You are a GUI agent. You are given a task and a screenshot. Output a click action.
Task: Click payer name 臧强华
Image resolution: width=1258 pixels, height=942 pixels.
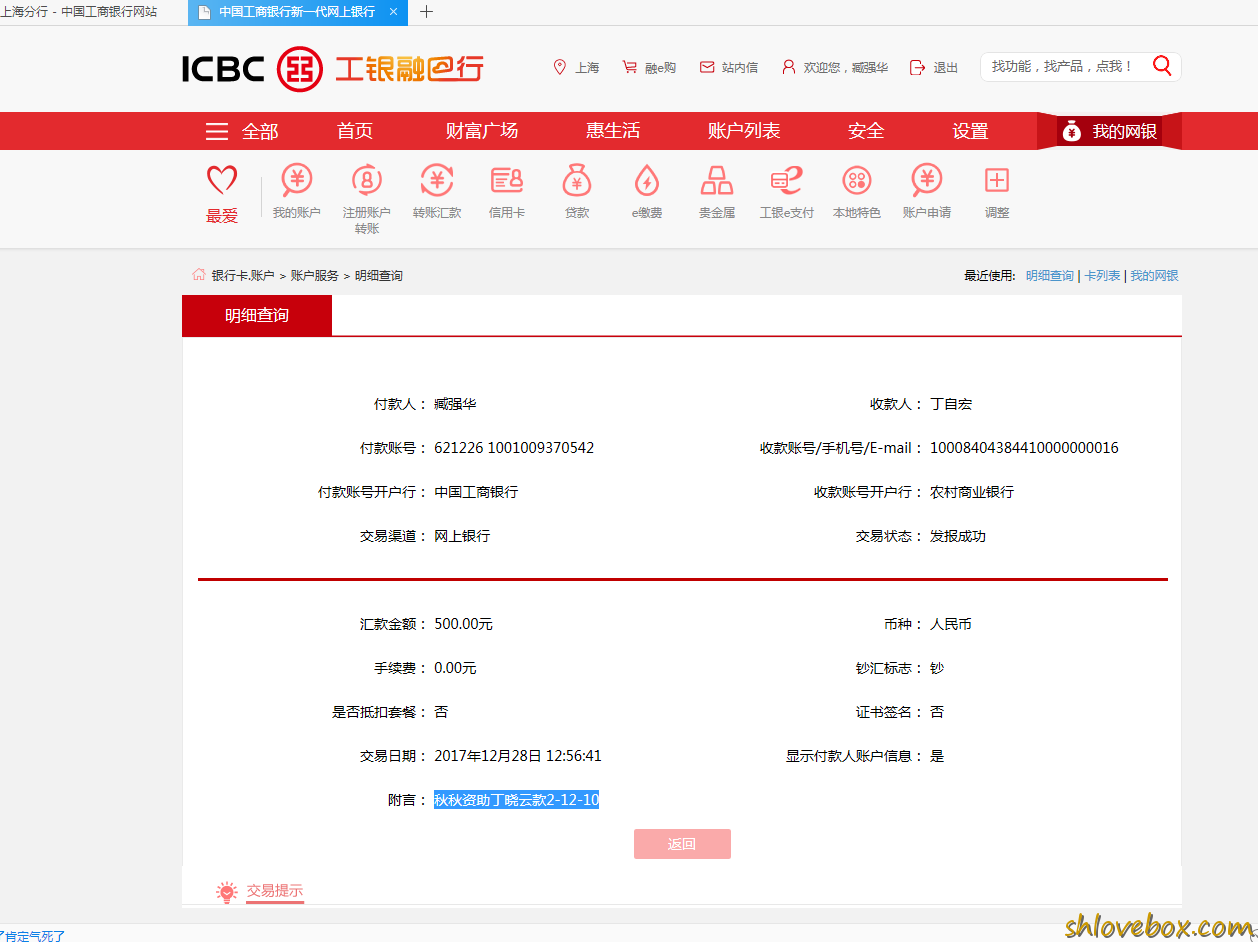[x=455, y=404]
